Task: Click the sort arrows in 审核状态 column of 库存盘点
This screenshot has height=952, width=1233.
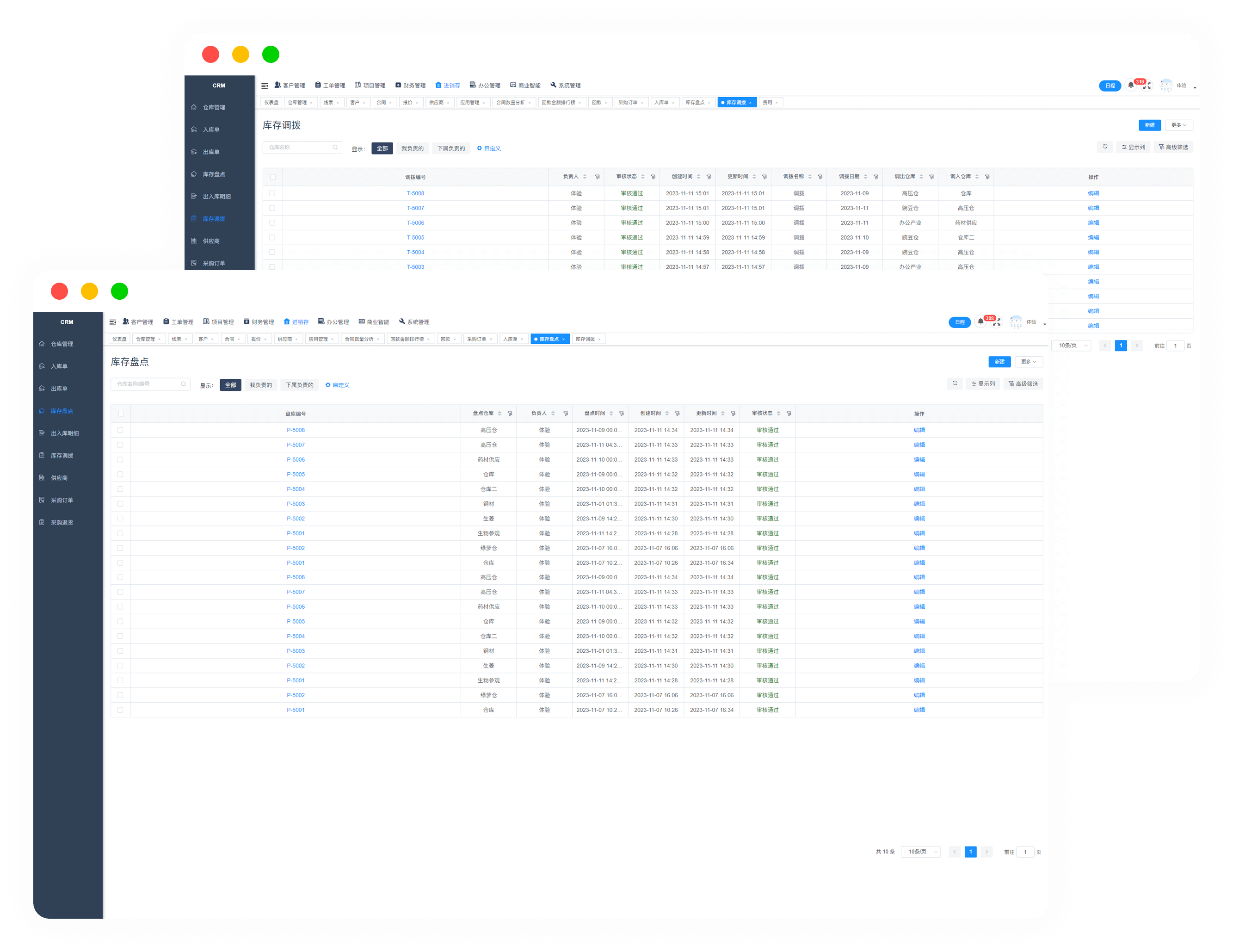Action: [778, 414]
